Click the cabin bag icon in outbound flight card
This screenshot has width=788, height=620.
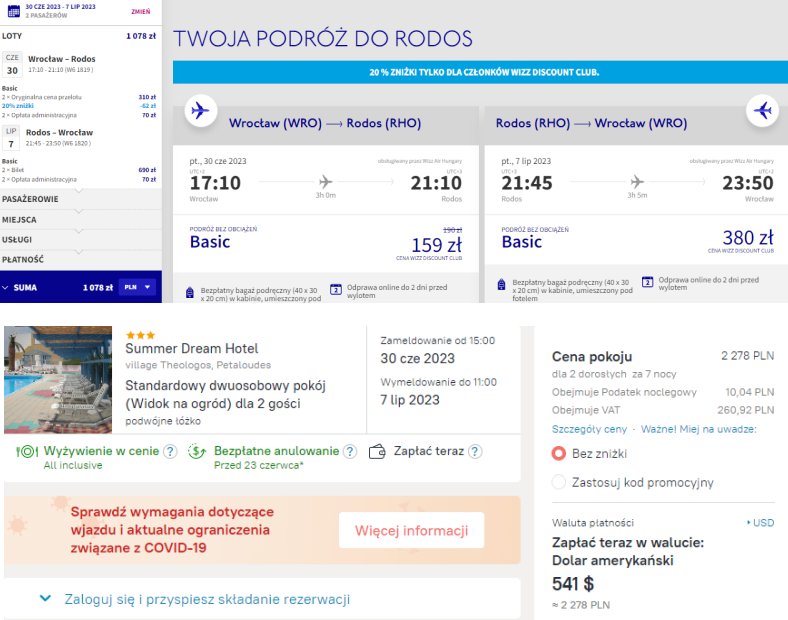click(189, 292)
